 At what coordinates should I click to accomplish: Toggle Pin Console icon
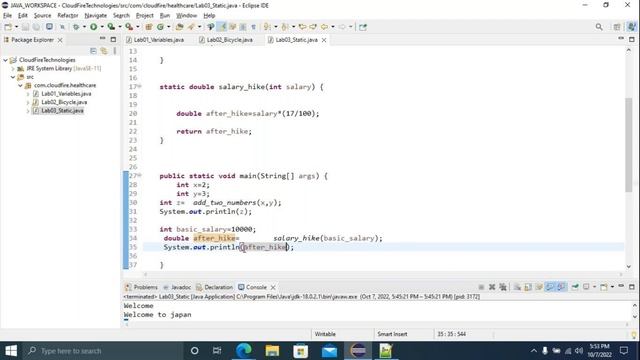pos(575,287)
